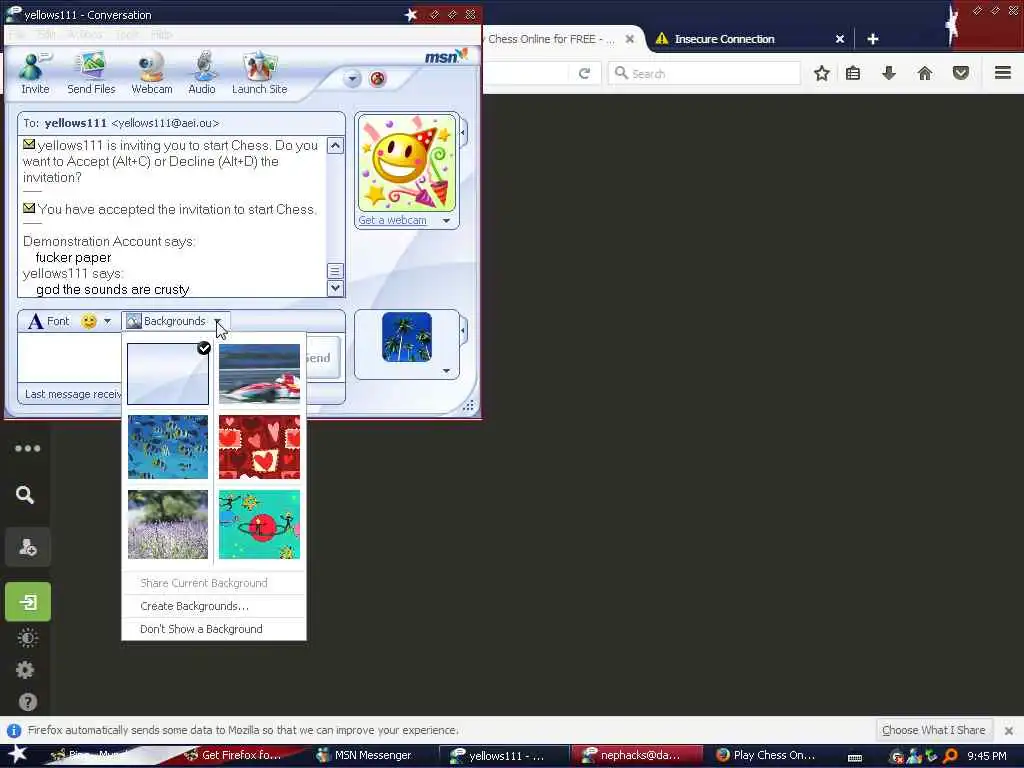Image resolution: width=1024 pixels, height=768 pixels.
Task: Click the Send message button
Action: [322, 358]
